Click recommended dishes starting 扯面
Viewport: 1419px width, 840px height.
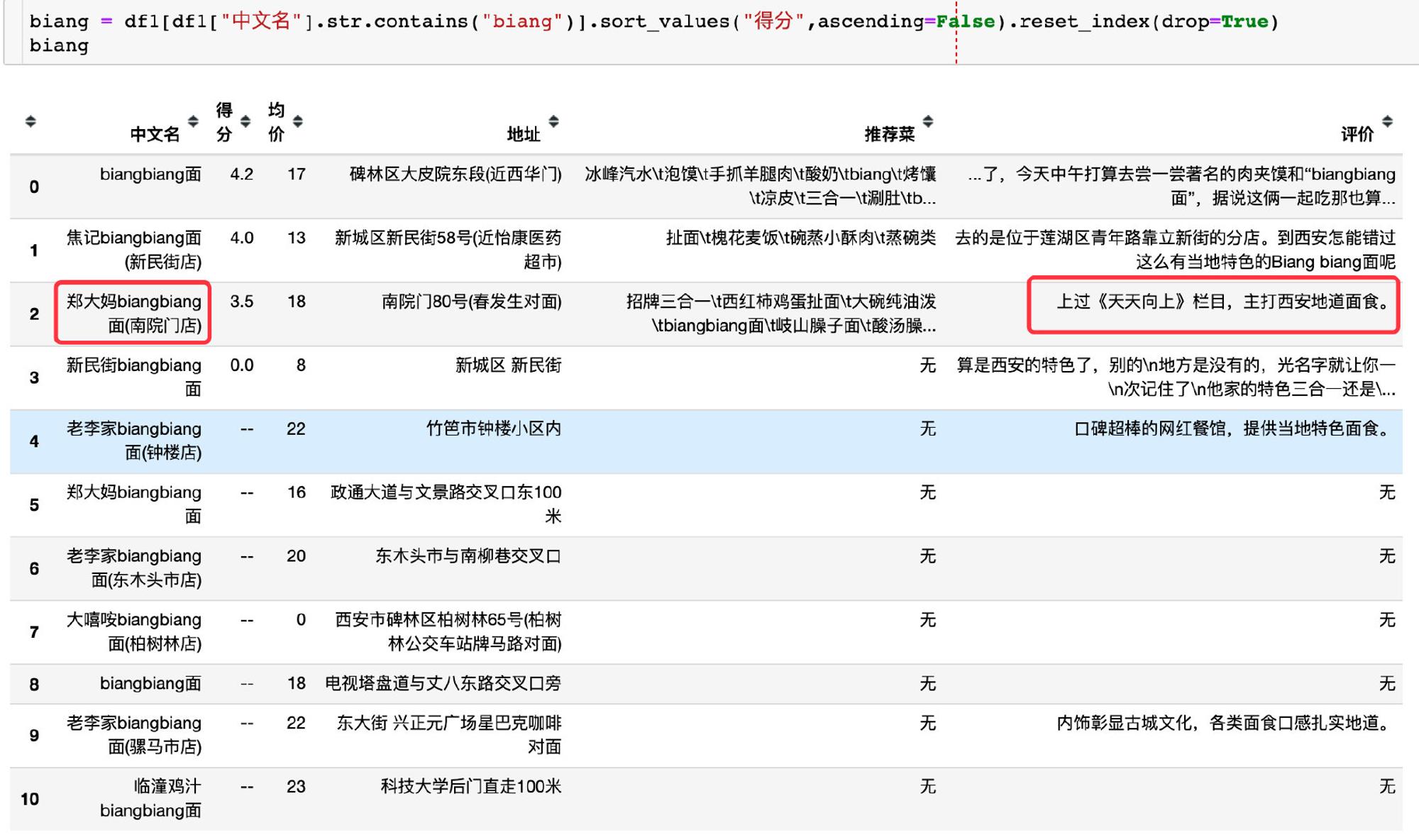[801, 238]
